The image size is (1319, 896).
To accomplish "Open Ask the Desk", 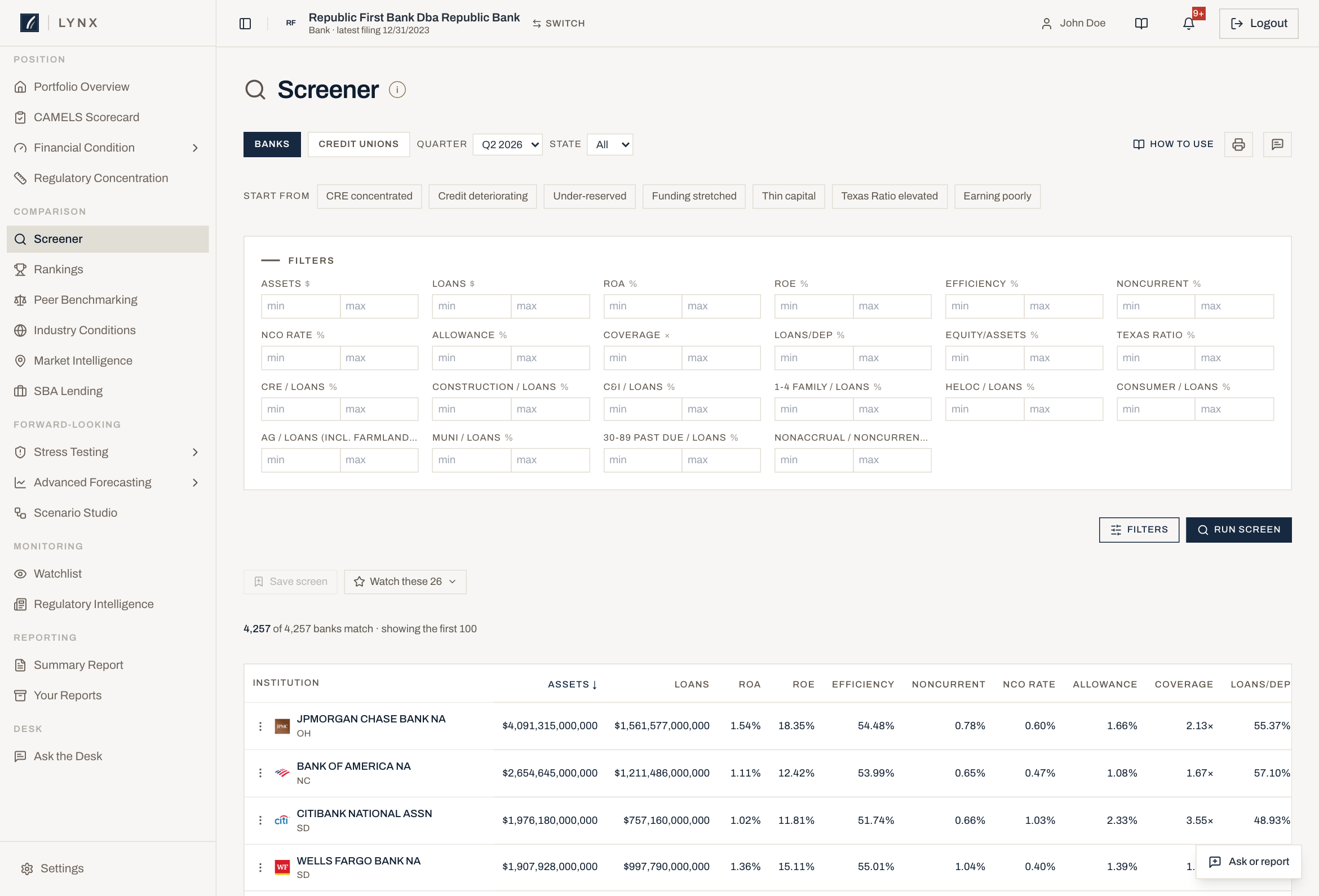I will click(108, 756).
